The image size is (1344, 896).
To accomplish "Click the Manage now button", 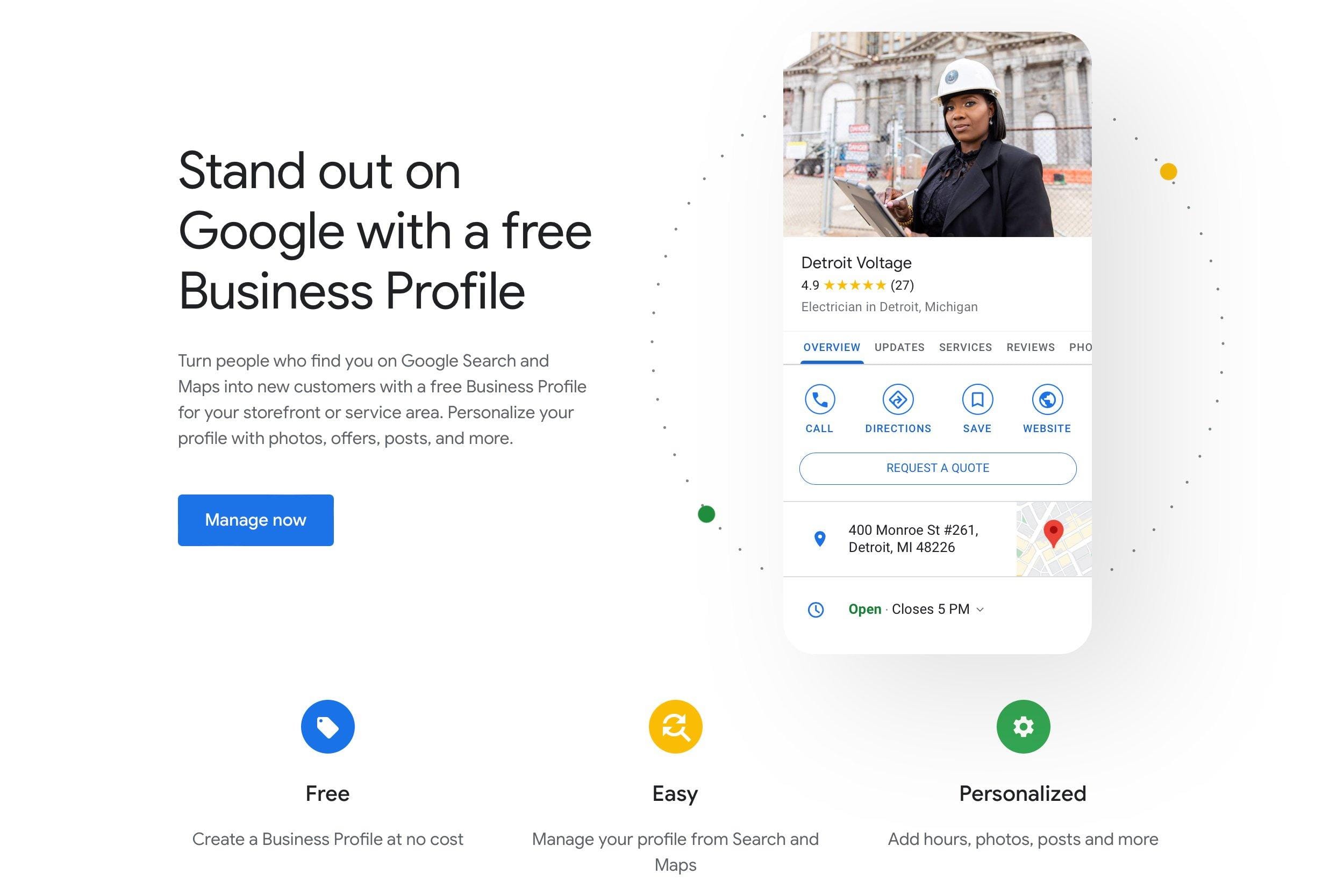I will point(255,519).
